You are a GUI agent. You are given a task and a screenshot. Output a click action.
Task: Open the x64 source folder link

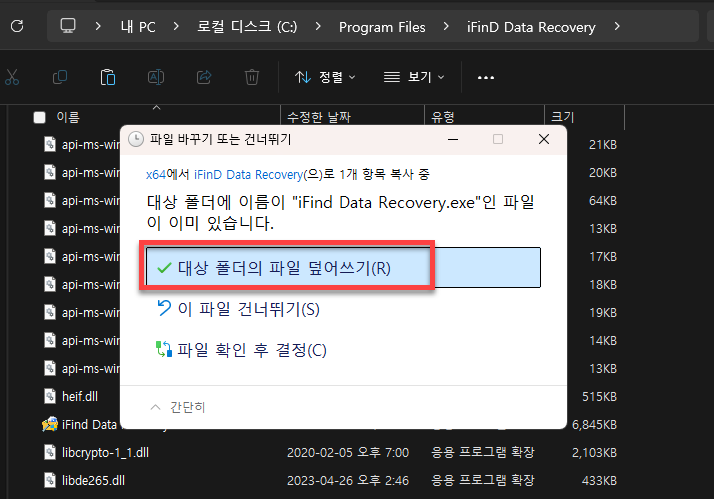[156, 174]
